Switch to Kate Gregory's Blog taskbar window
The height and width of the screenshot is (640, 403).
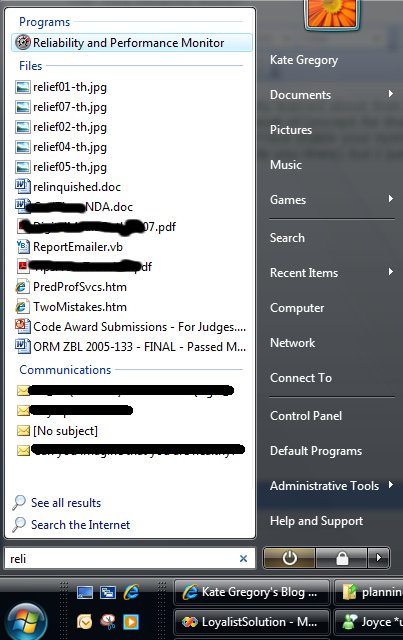pos(252,592)
